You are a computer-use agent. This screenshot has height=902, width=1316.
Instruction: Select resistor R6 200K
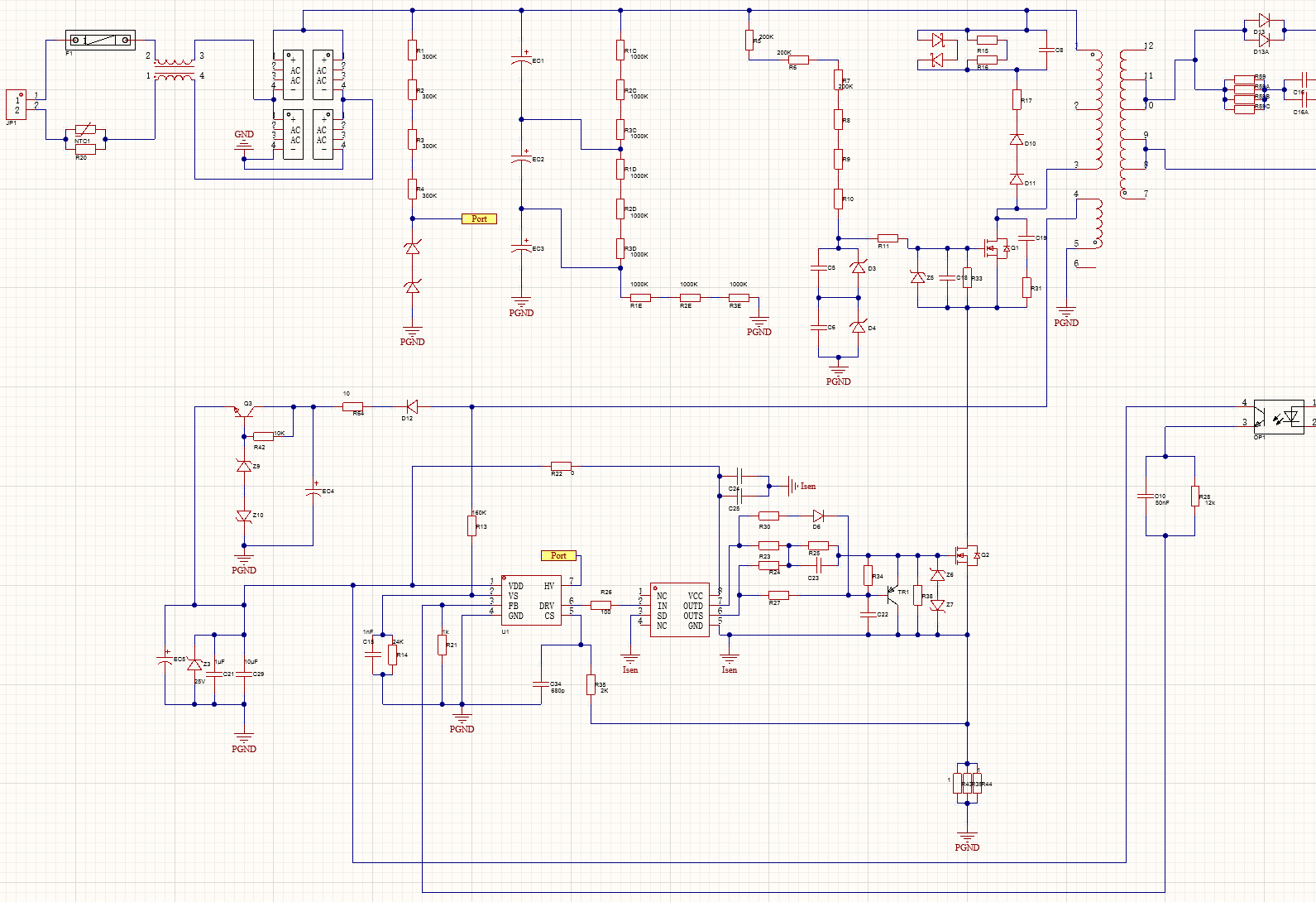[798, 60]
